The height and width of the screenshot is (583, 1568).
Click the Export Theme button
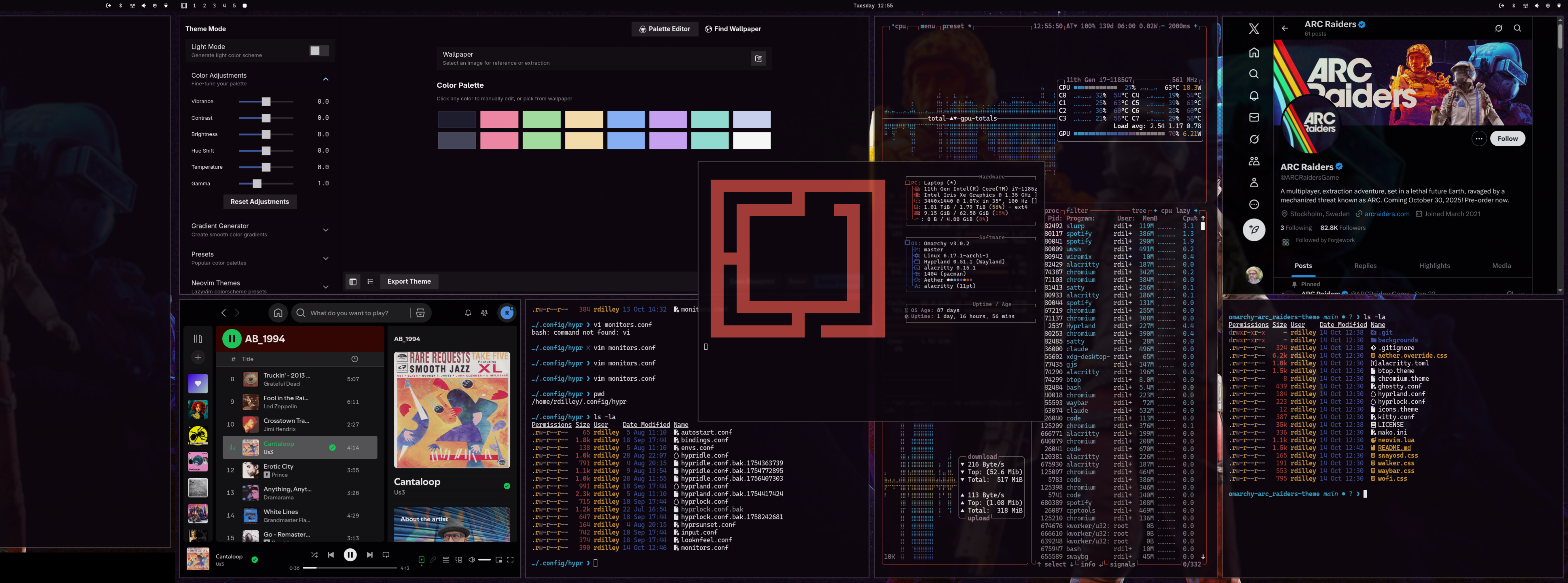pos(408,281)
